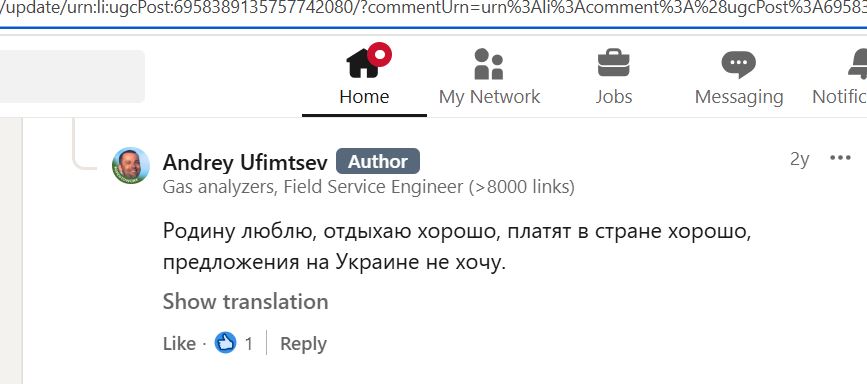Open the Messaging speech bubble icon
Viewport: 867px width, 384px height.
(738, 64)
